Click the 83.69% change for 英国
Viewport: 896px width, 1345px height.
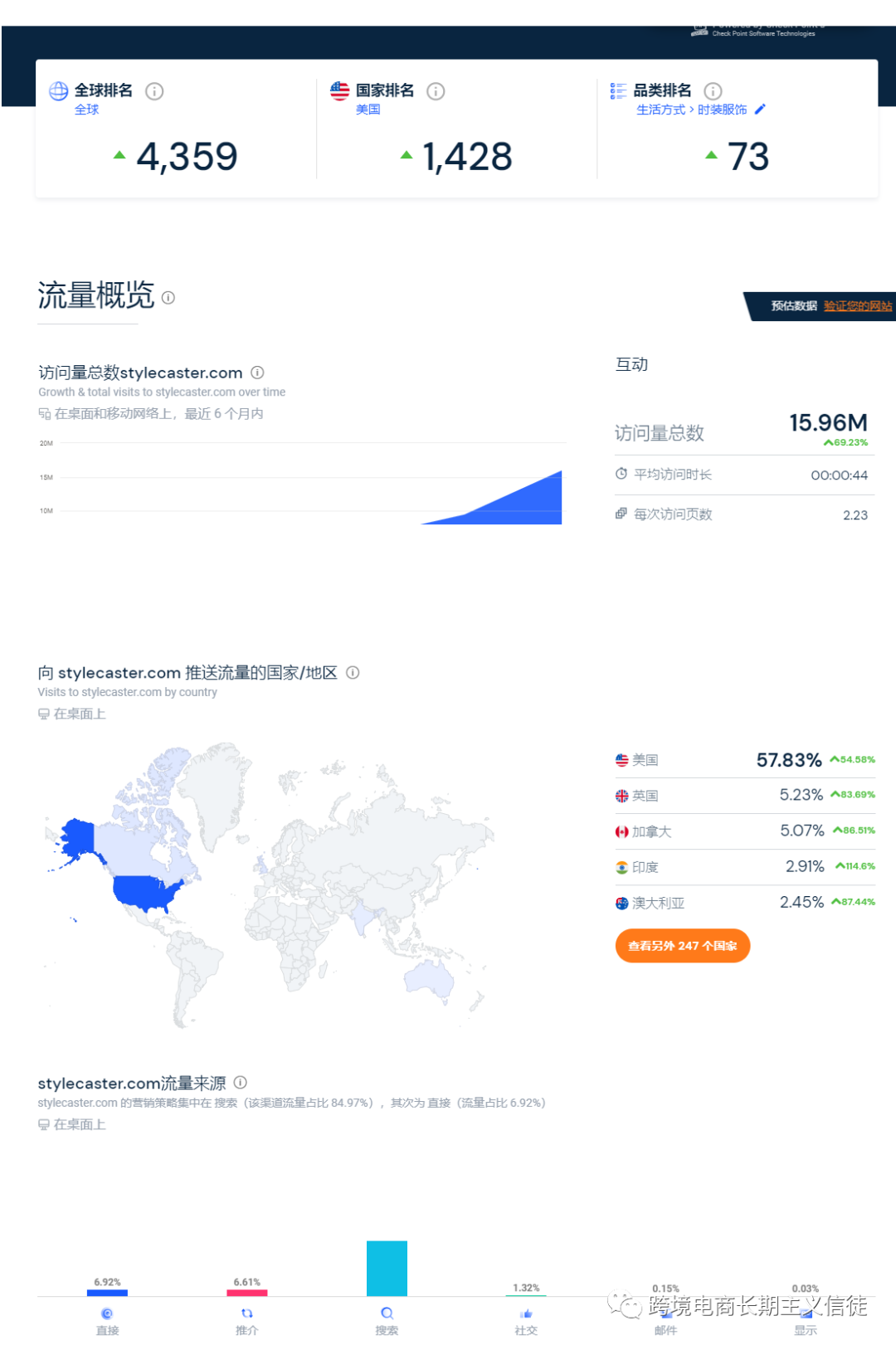pos(853,795)
